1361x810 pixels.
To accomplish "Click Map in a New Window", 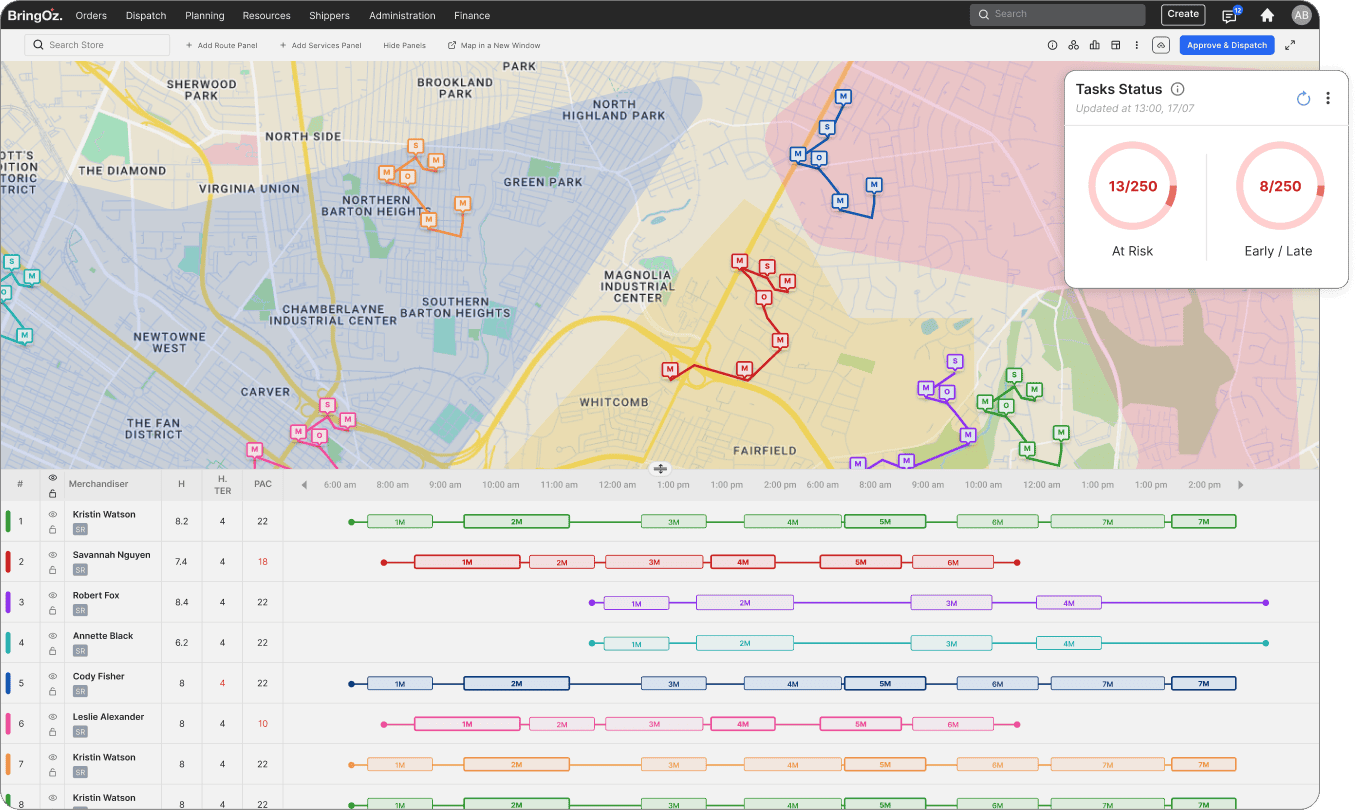I will 494,45.
